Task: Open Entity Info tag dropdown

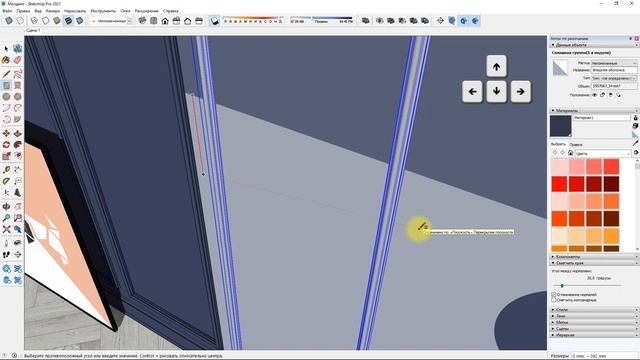Action: (x=614, y=63)
